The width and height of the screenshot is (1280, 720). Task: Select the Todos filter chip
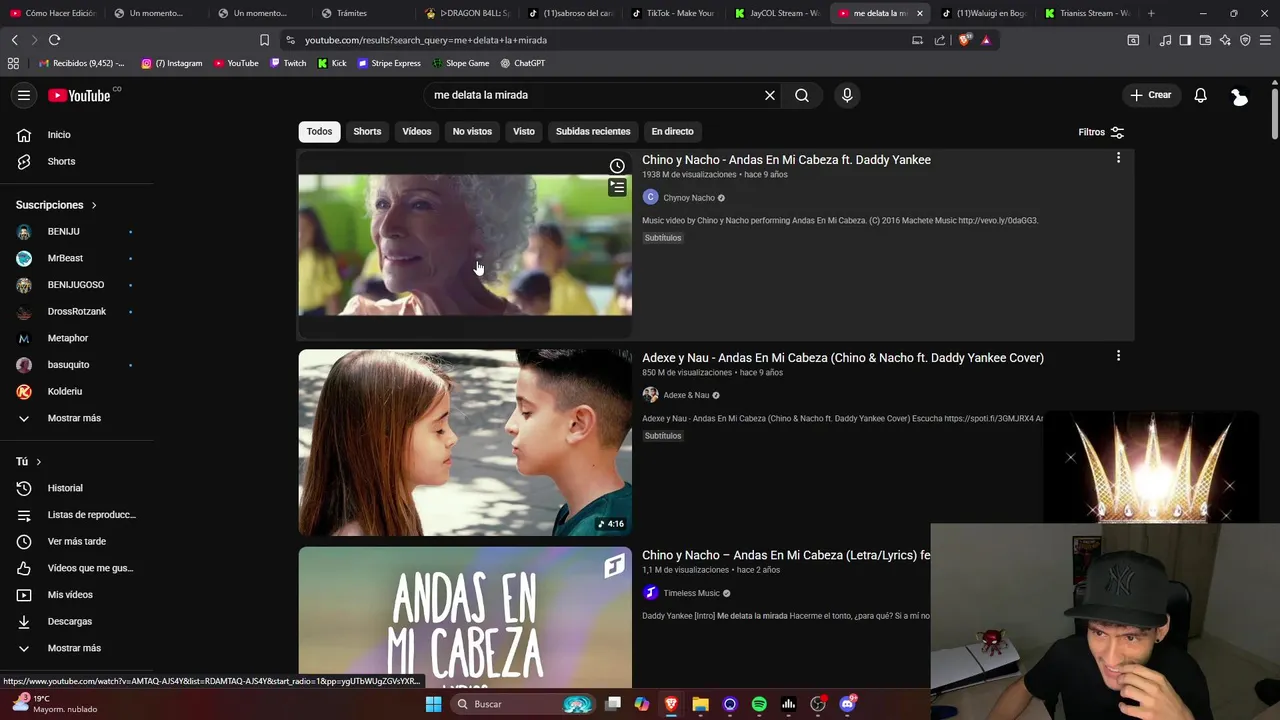(319, 131)
